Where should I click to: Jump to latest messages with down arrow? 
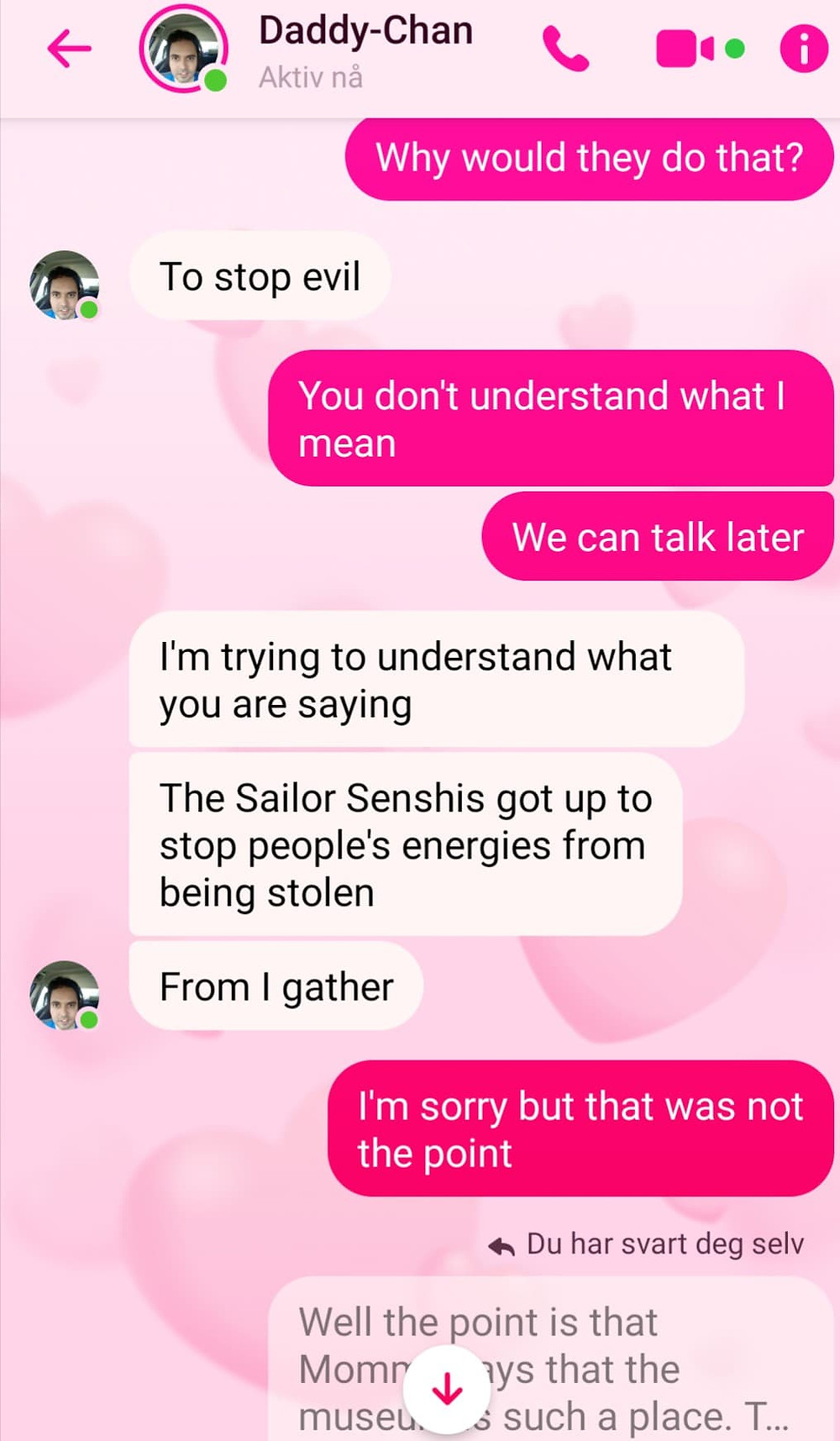447,1390
